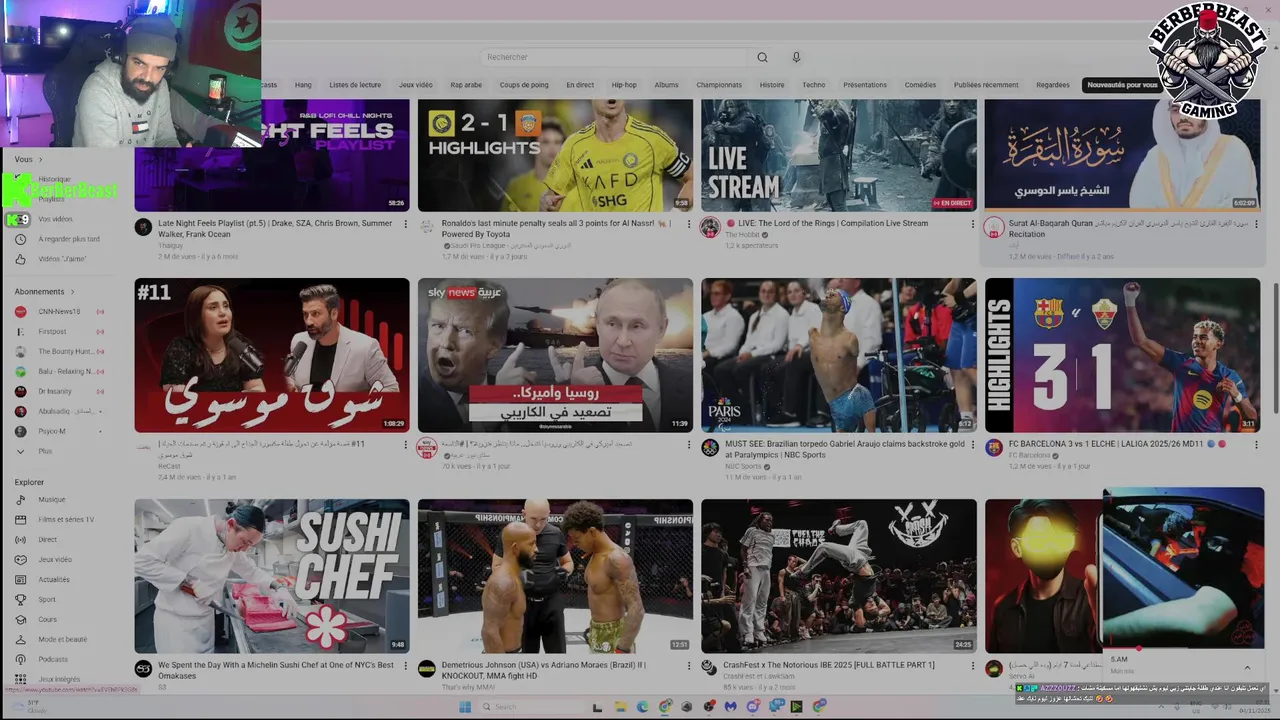Viewport: 1280px width, 720px height.
Task: Select the En direct filter chip
Action: [x=580, y=85]
